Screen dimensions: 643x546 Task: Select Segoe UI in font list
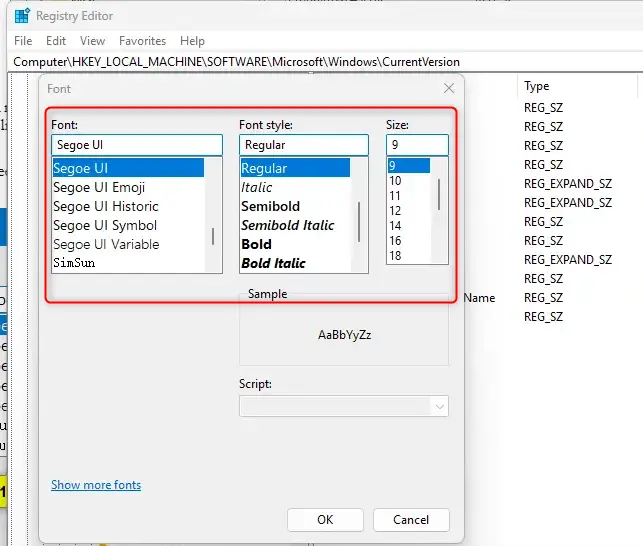tap(128, 168)
